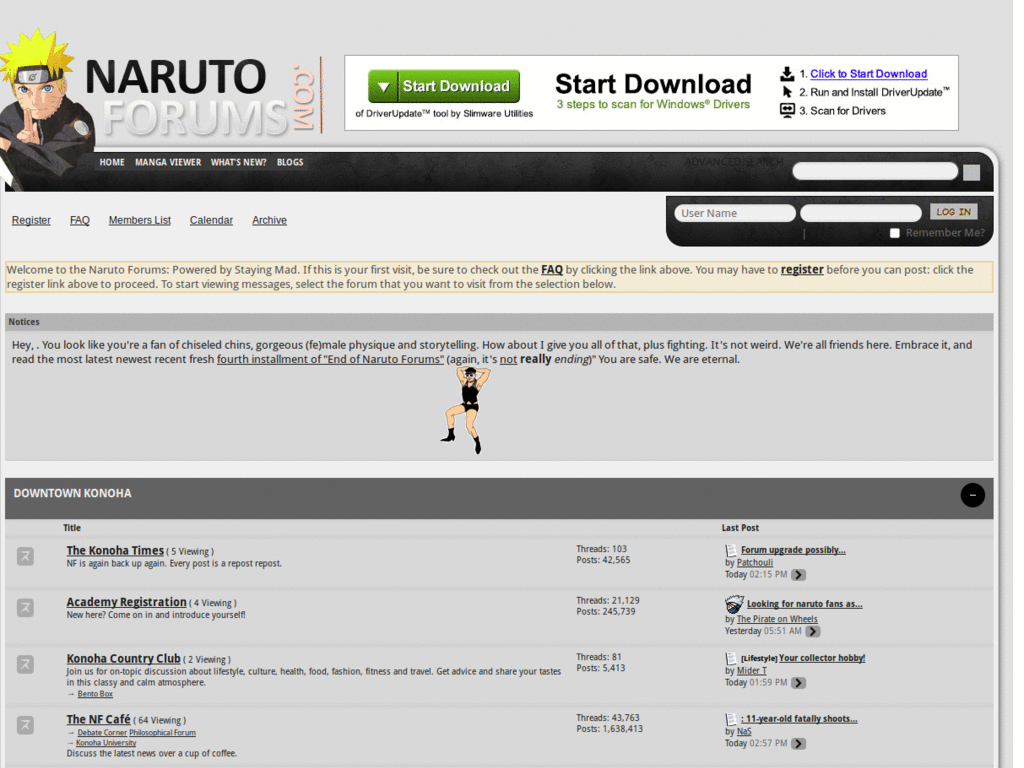Open the '11-year-old fatally shoots...' thread

799,719
